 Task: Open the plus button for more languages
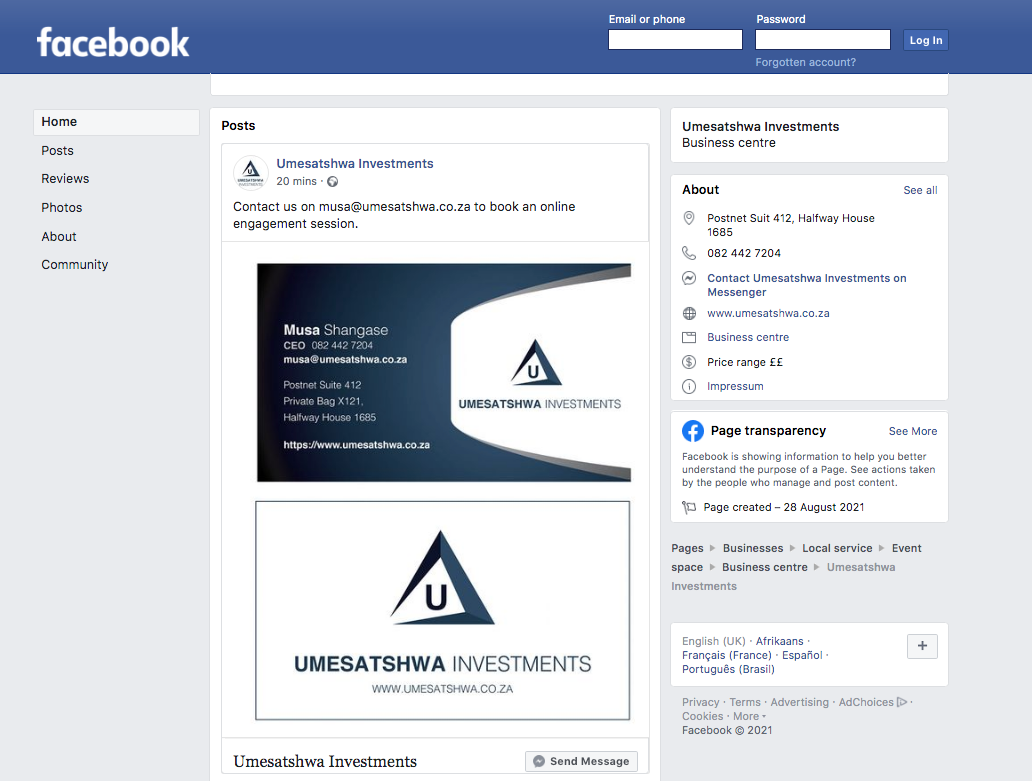click(x=922, y=646)
